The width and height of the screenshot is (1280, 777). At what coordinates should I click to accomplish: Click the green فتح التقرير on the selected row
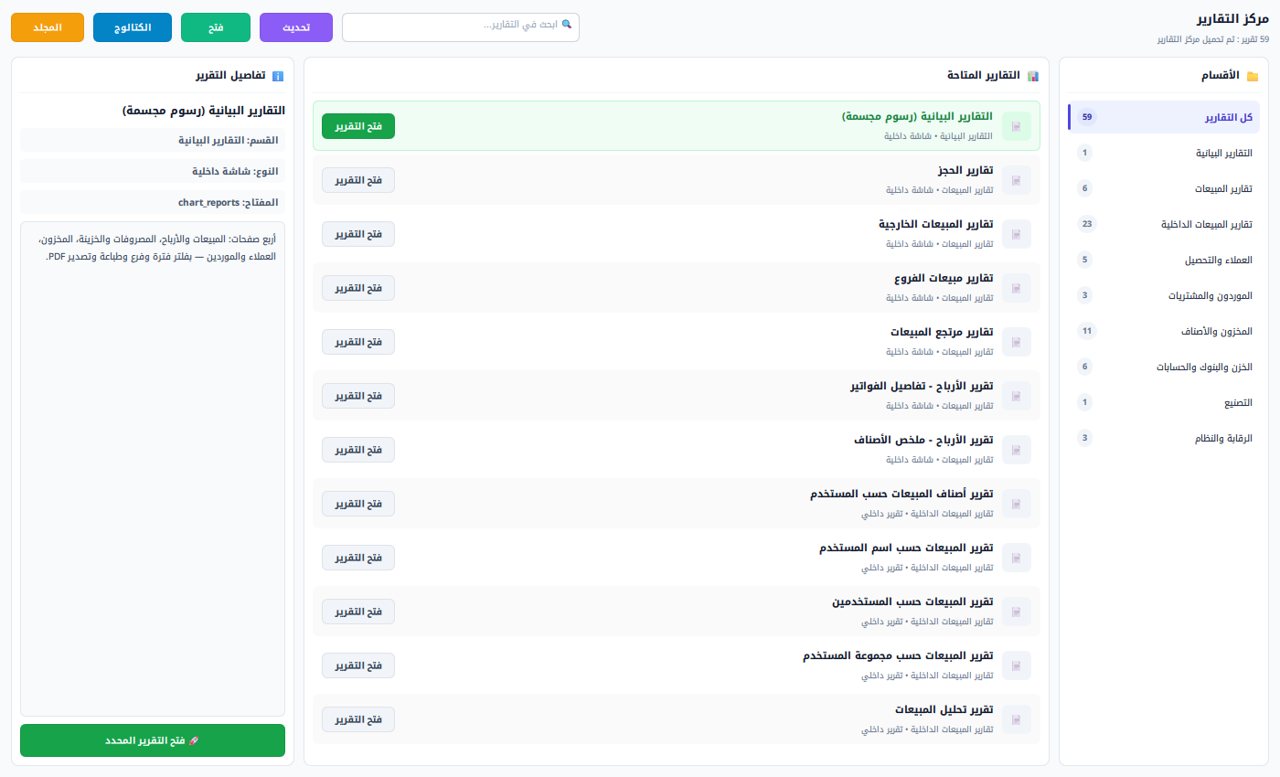point(358,126)
